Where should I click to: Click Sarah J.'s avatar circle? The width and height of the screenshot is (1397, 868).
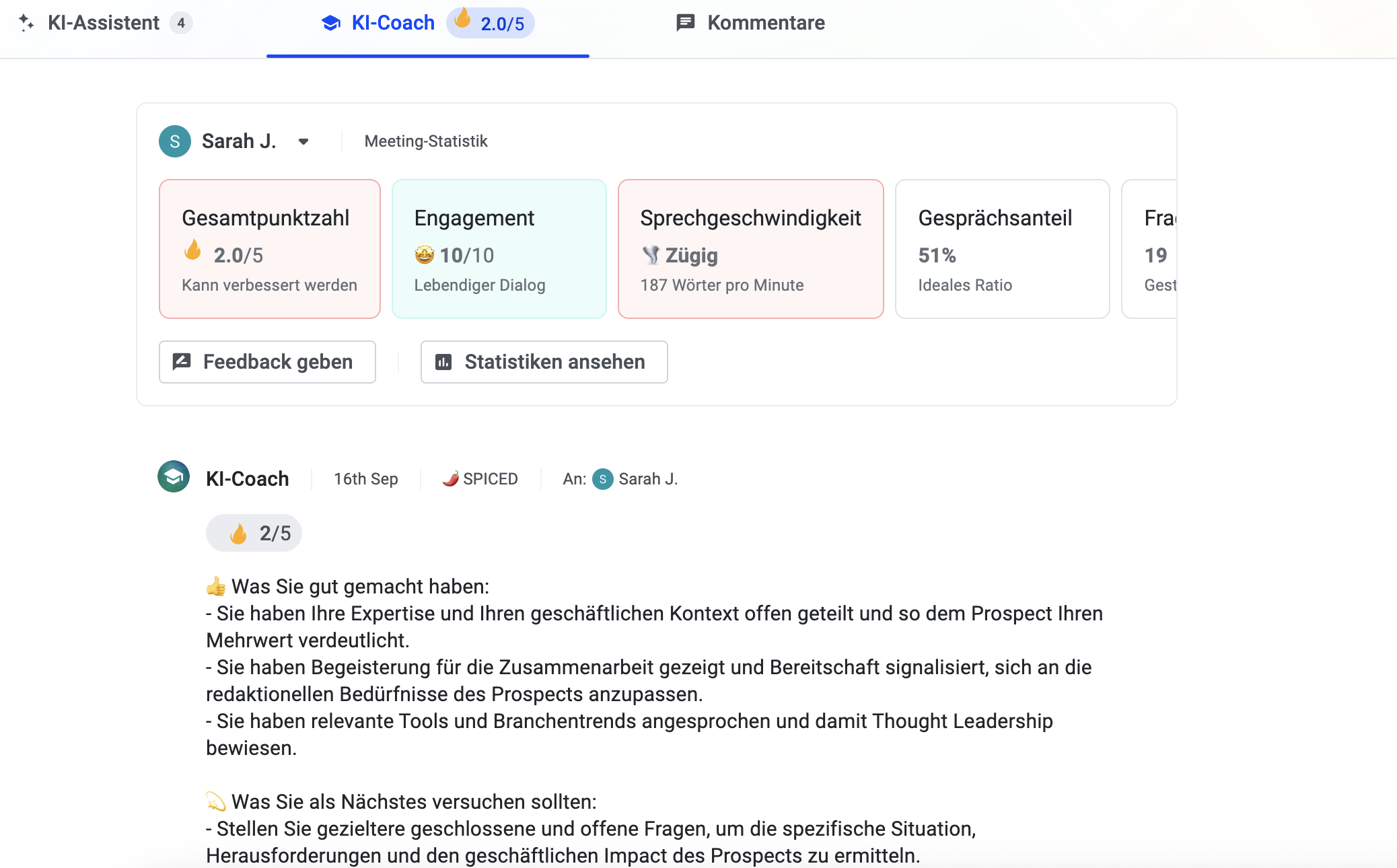pyautogui.click(x=174, y=141)
